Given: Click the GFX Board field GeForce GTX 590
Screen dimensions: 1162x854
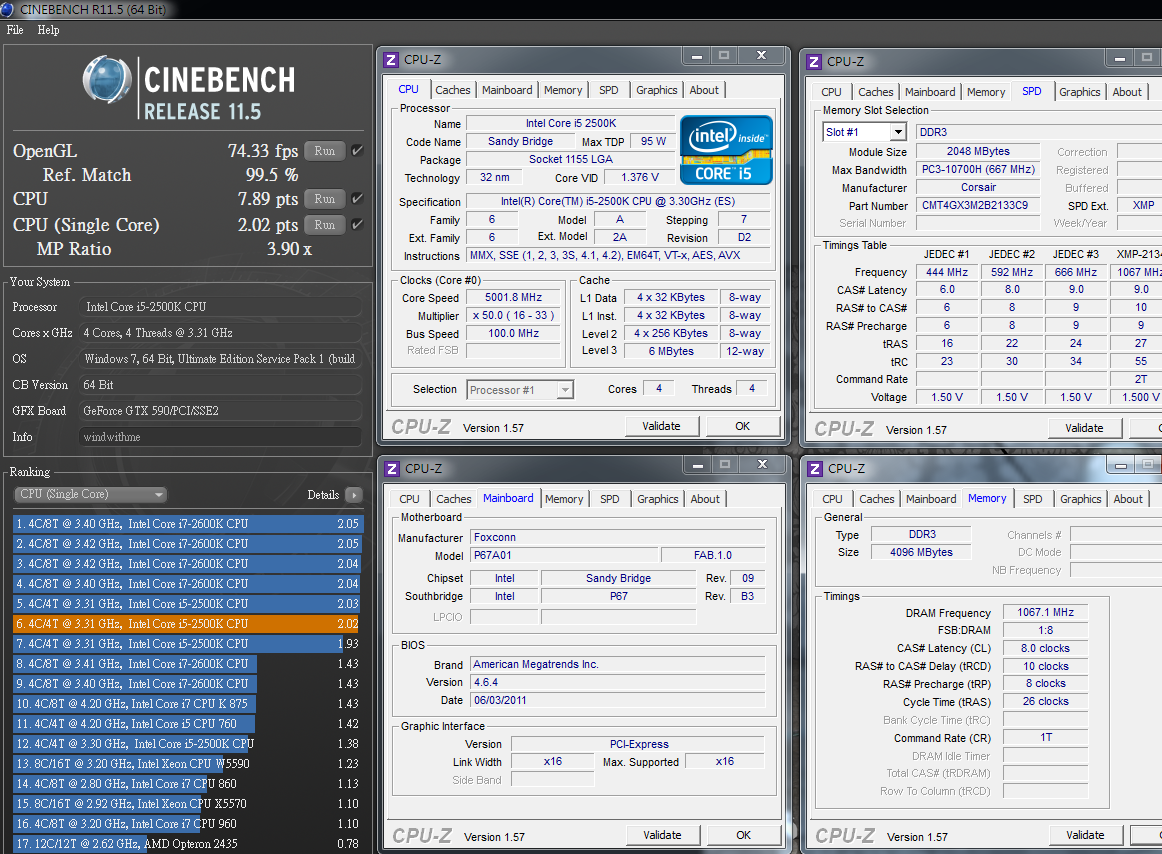Looking at the screenshot, I should 220,411.
